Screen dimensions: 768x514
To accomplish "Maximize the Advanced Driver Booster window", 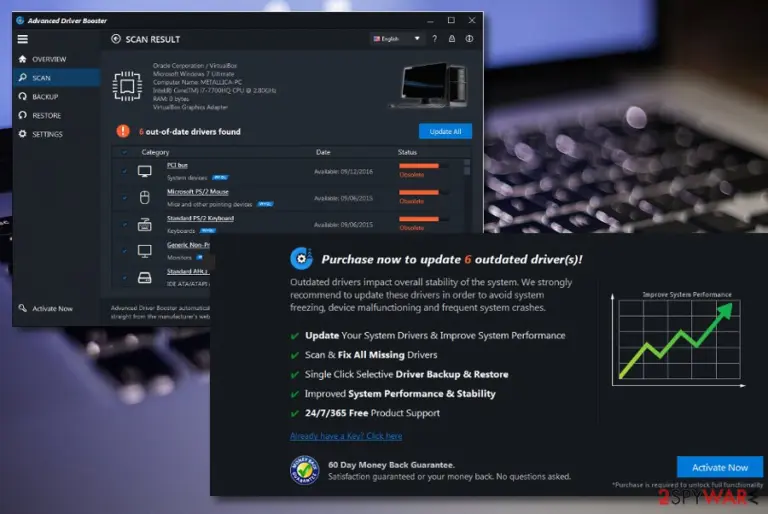I will point(451,20).
